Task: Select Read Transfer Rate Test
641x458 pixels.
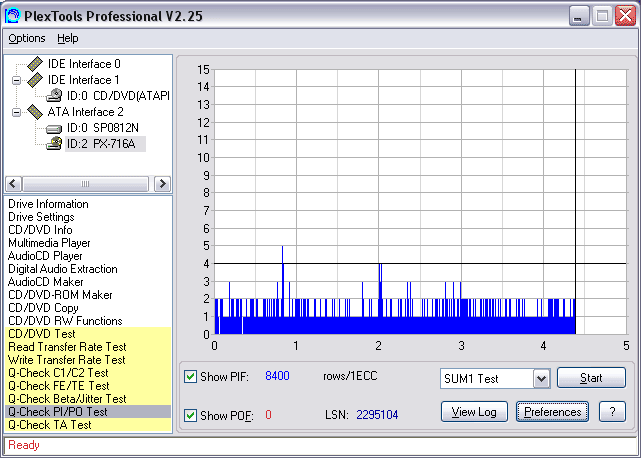Action: coord(88,347)
